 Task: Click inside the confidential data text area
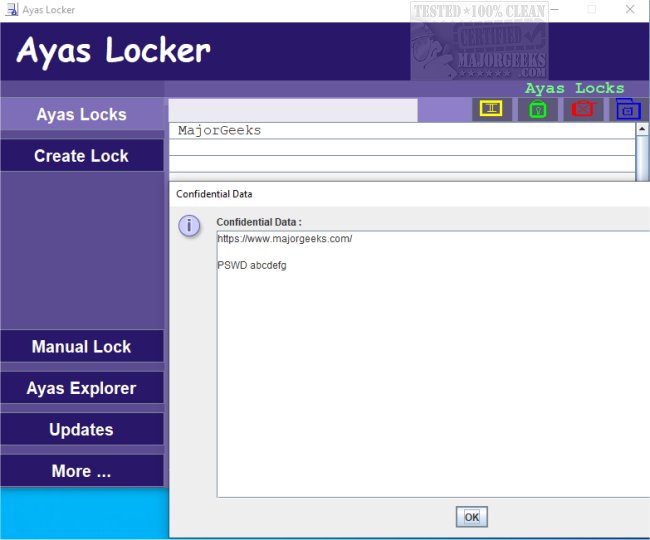click(433, 364)
